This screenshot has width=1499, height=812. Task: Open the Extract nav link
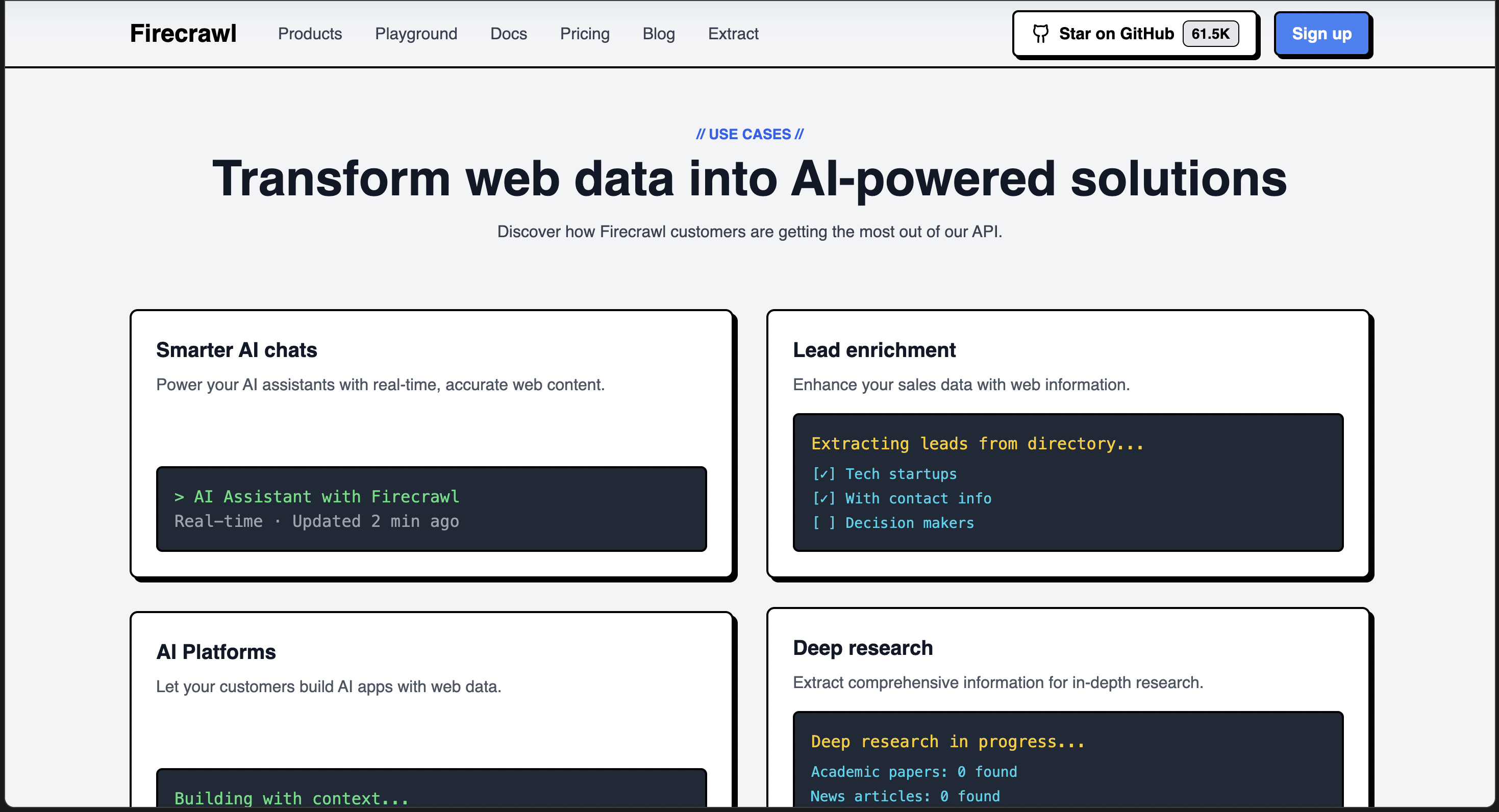click(733, 34)
